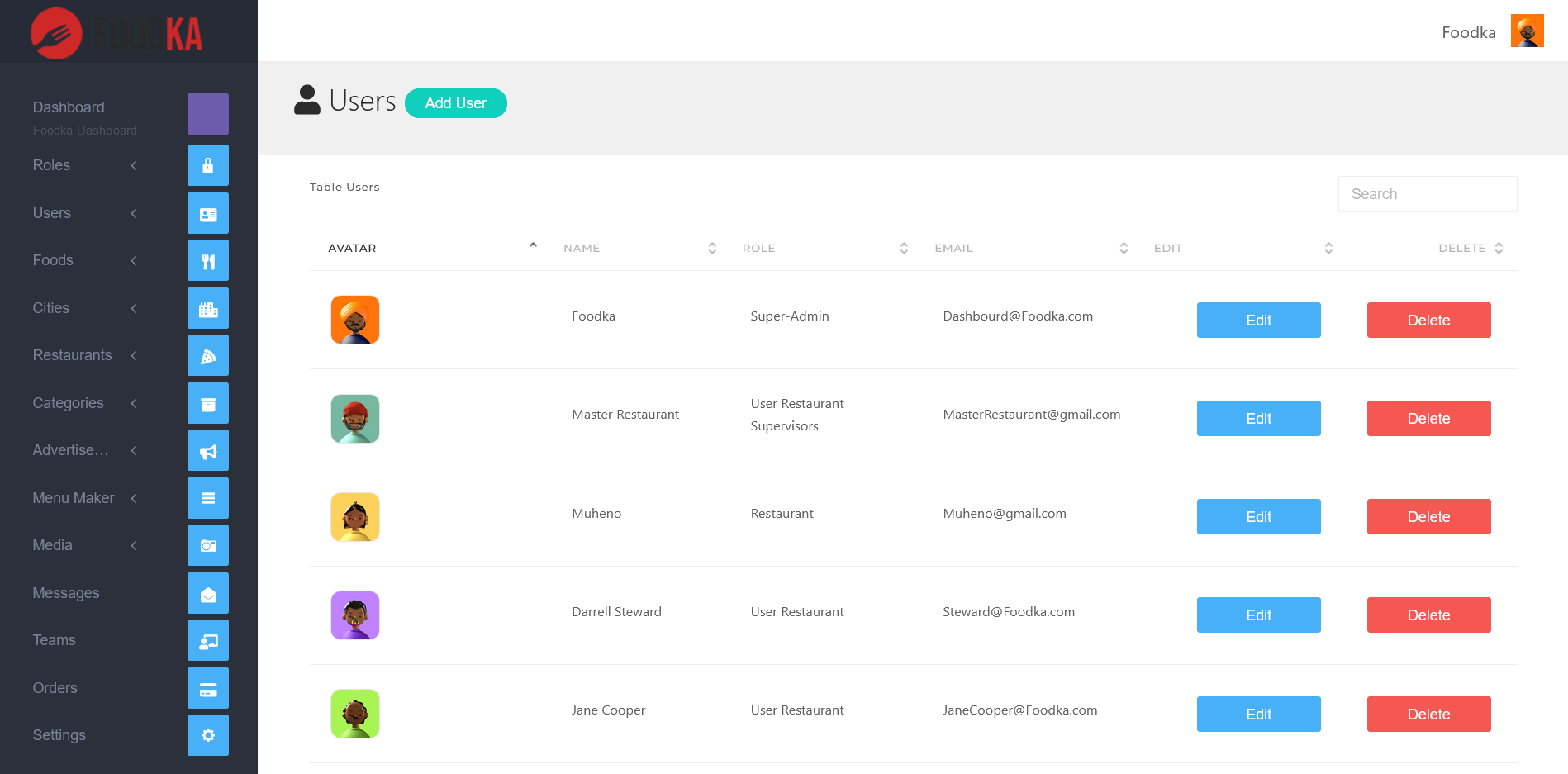The width and height of the screenshot is (1568, 774).
Task: Click the Add User button
Action: tap(455, 103)
